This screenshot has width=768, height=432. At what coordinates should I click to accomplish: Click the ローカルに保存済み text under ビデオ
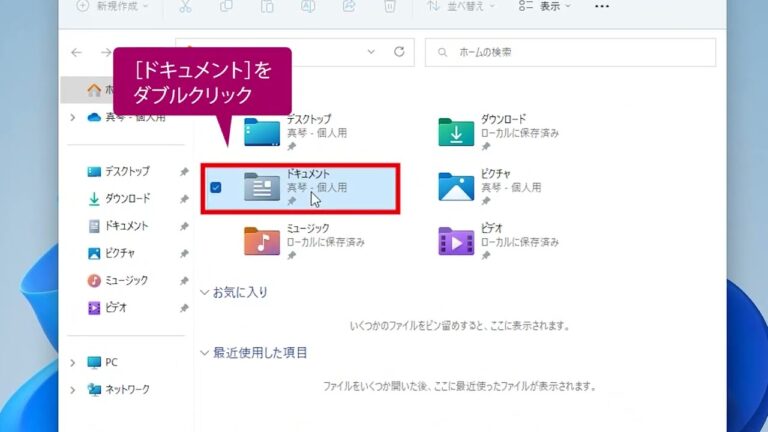[x=520, y=242]
